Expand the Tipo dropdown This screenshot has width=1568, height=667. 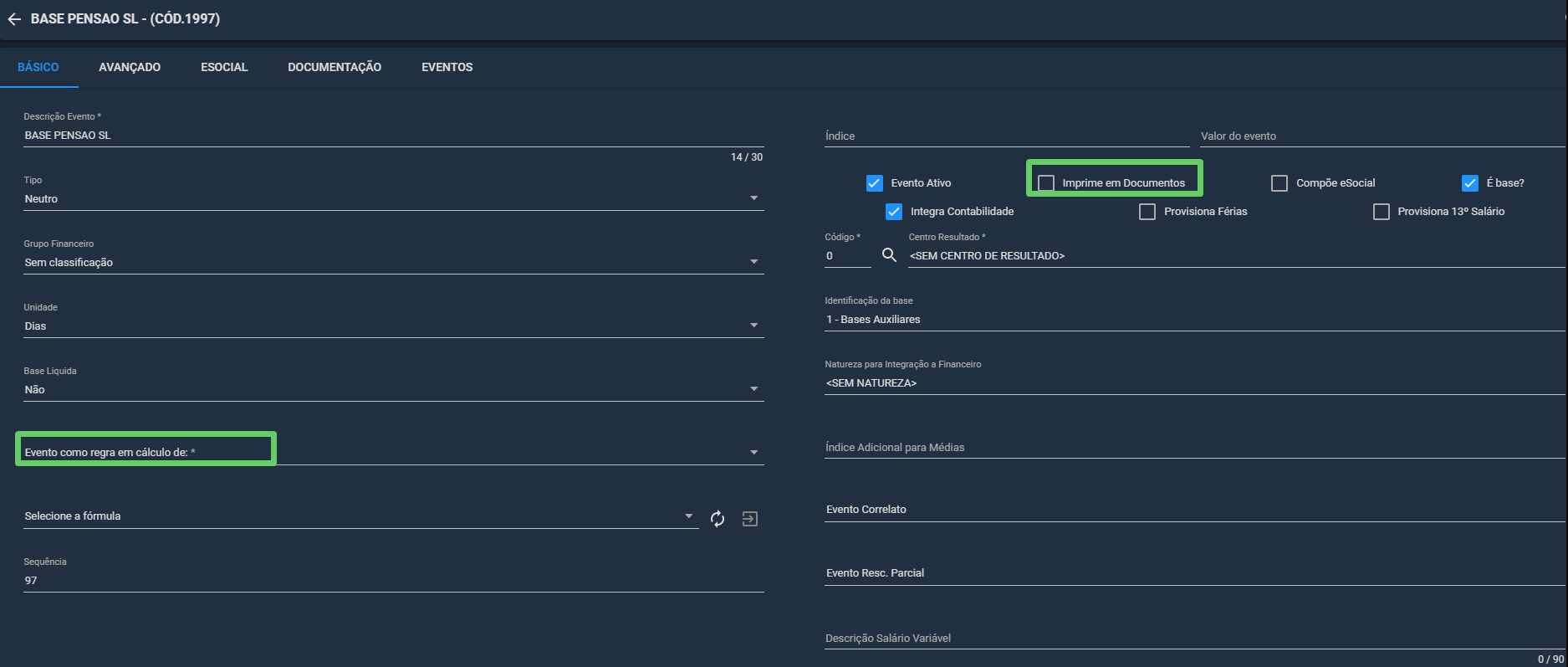(394, 199)
